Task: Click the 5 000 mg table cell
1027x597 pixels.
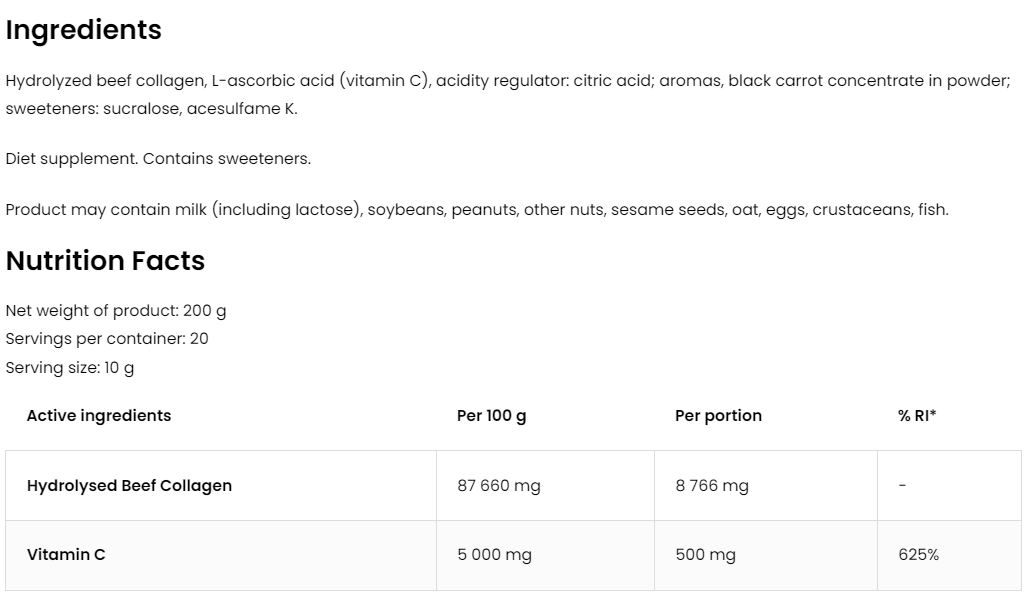Action: (x=494, y=554)
